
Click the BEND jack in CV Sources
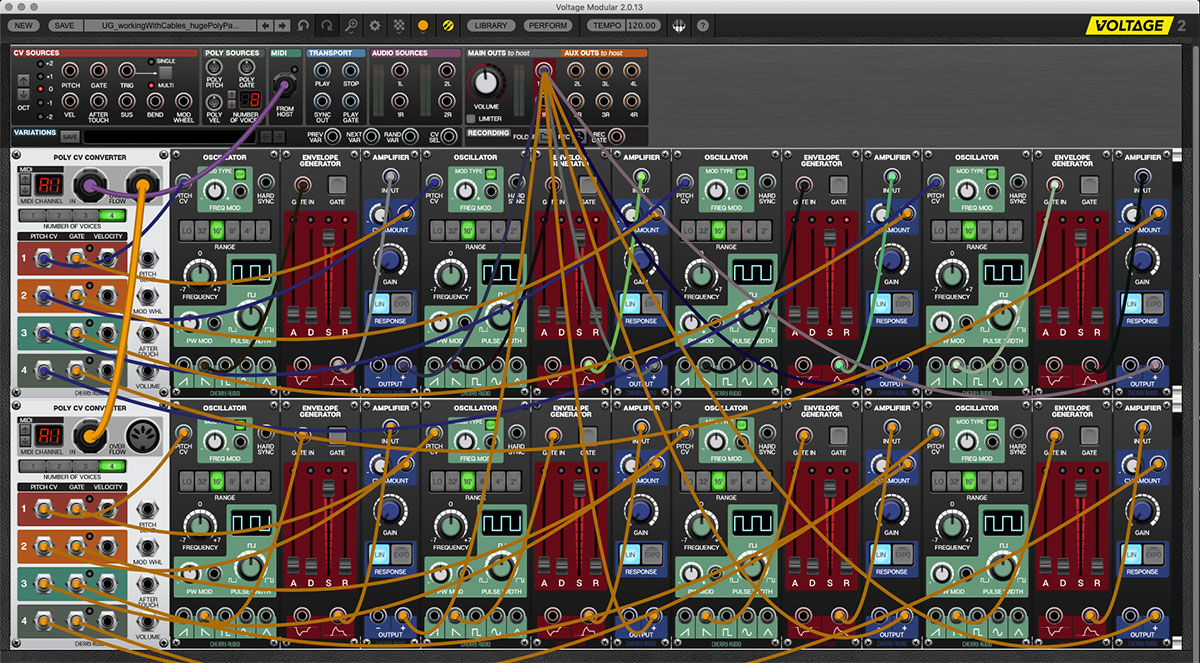click(x=155, y=101)
